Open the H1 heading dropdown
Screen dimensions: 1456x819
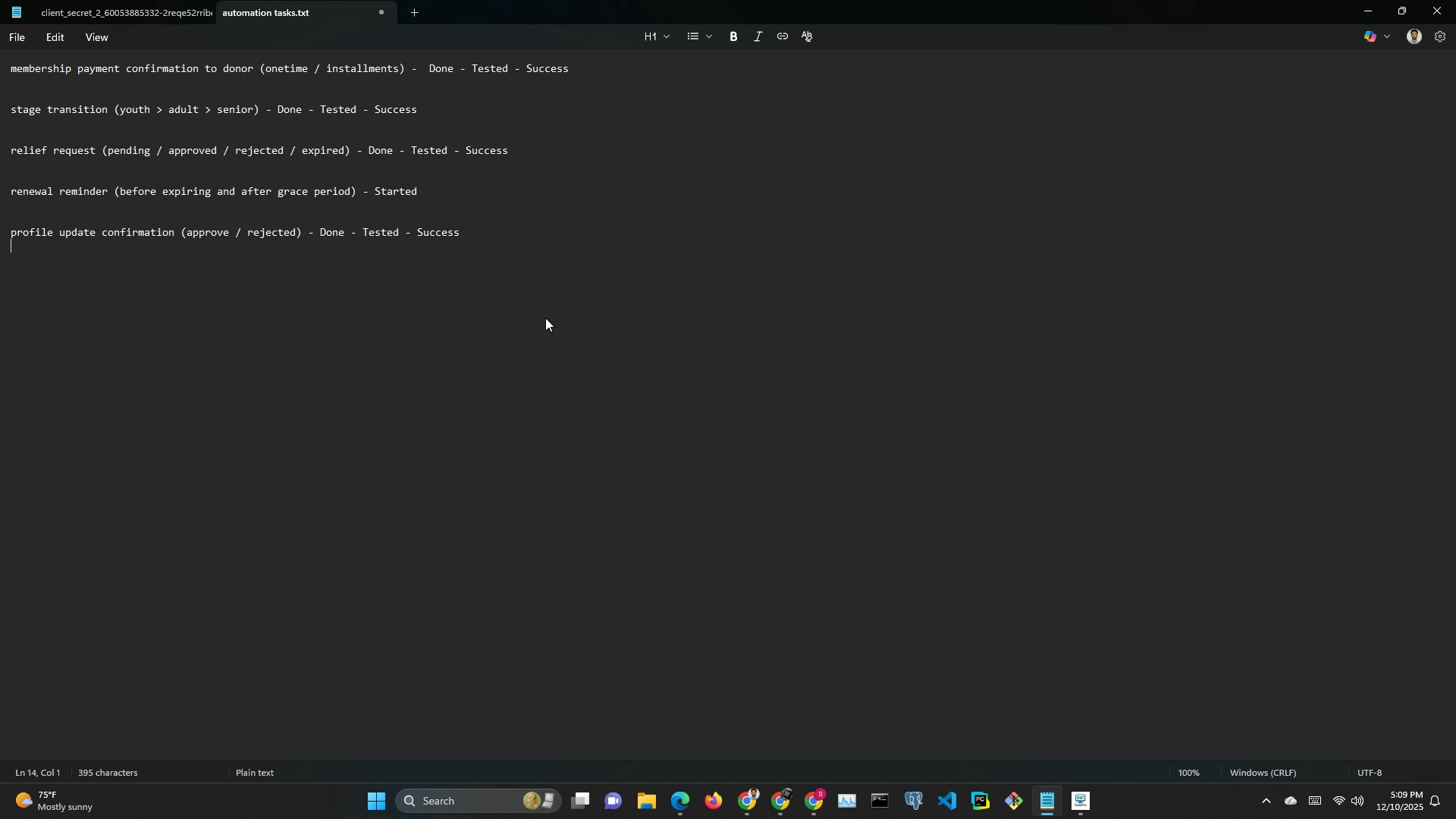click(x=657, y=36)
